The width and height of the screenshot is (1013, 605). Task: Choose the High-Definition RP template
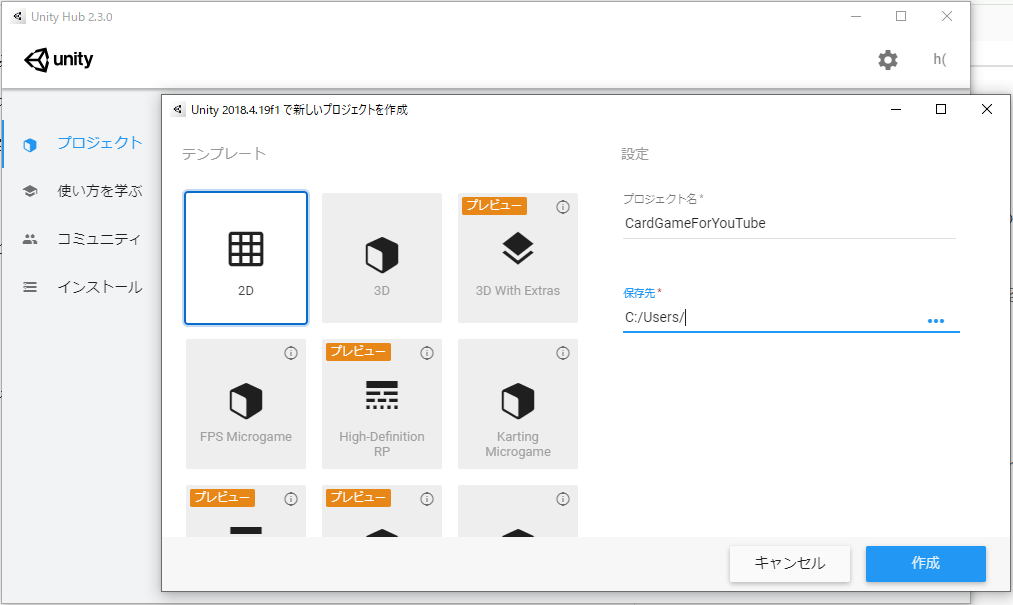382,404
